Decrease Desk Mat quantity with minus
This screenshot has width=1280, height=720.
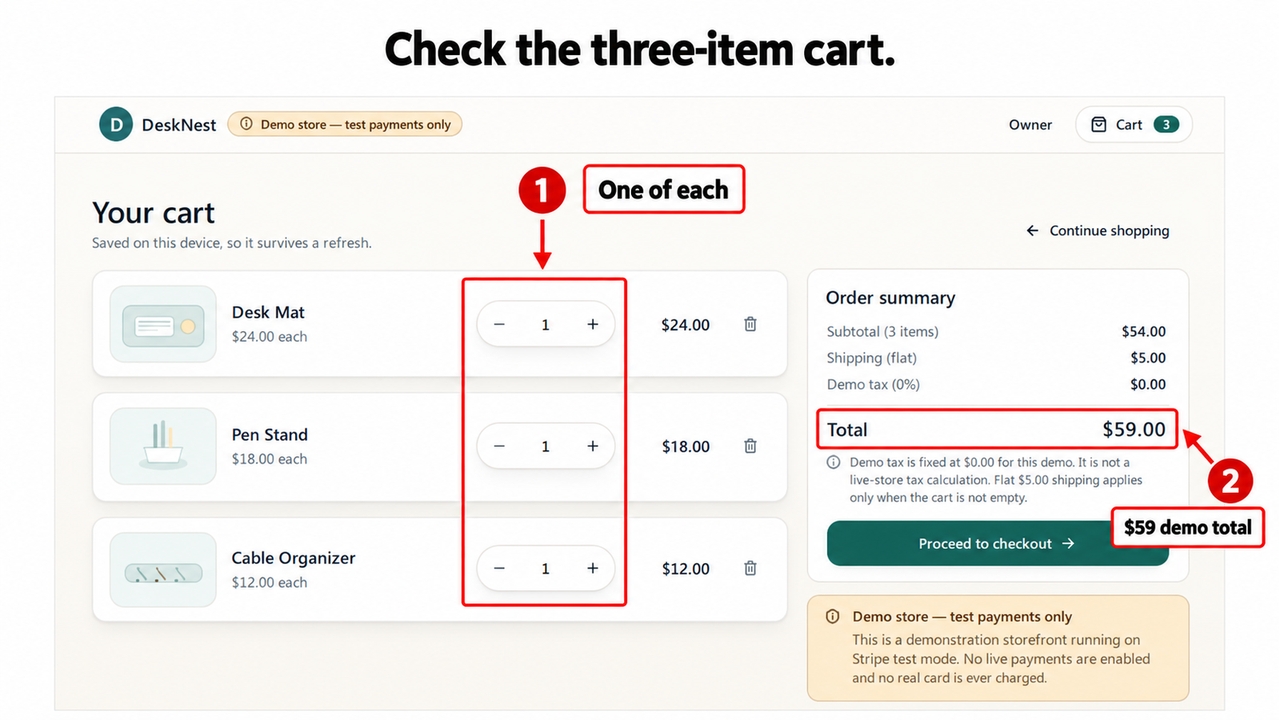499,324
